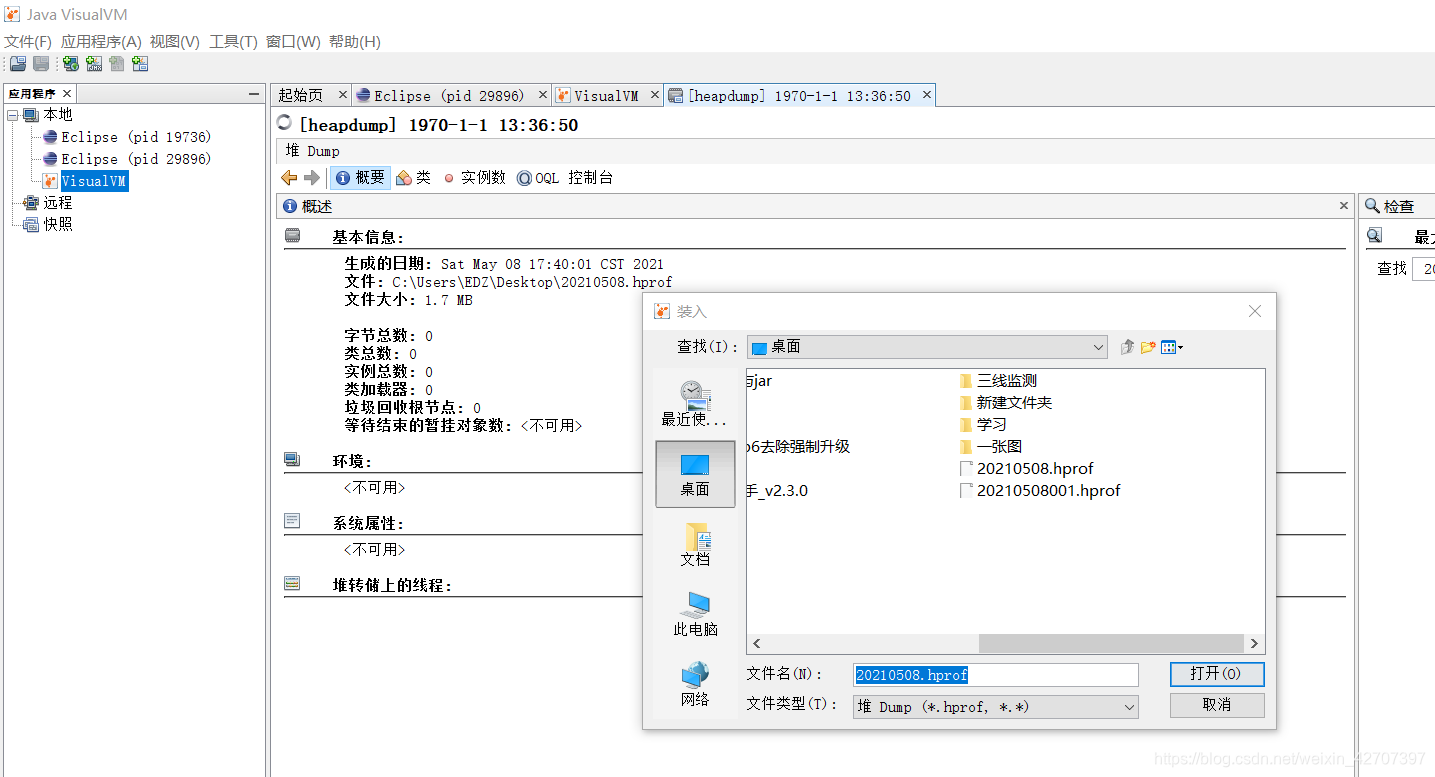Select the 新建文件夹 folder
Screen dimensions: 1435x777
(1006, 403)
